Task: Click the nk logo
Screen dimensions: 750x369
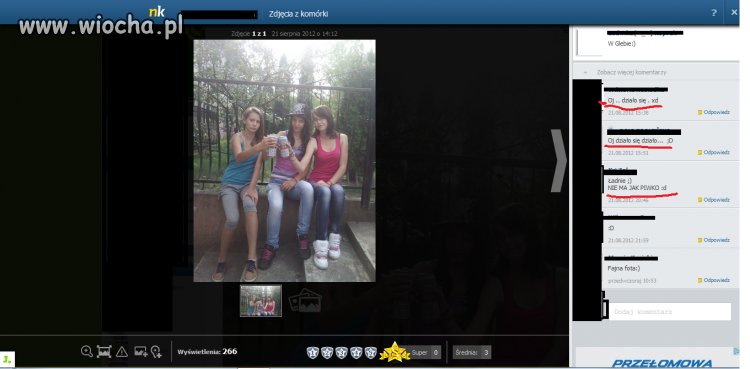Action: click(156, 11)
